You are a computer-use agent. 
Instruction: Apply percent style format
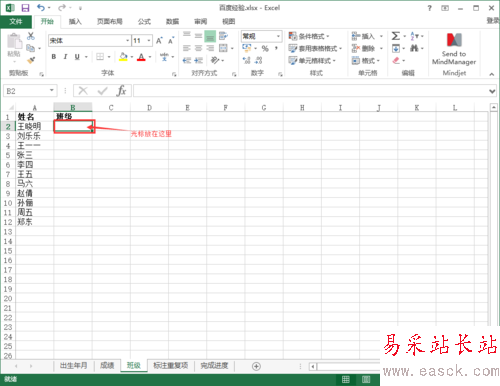(265, 49)
